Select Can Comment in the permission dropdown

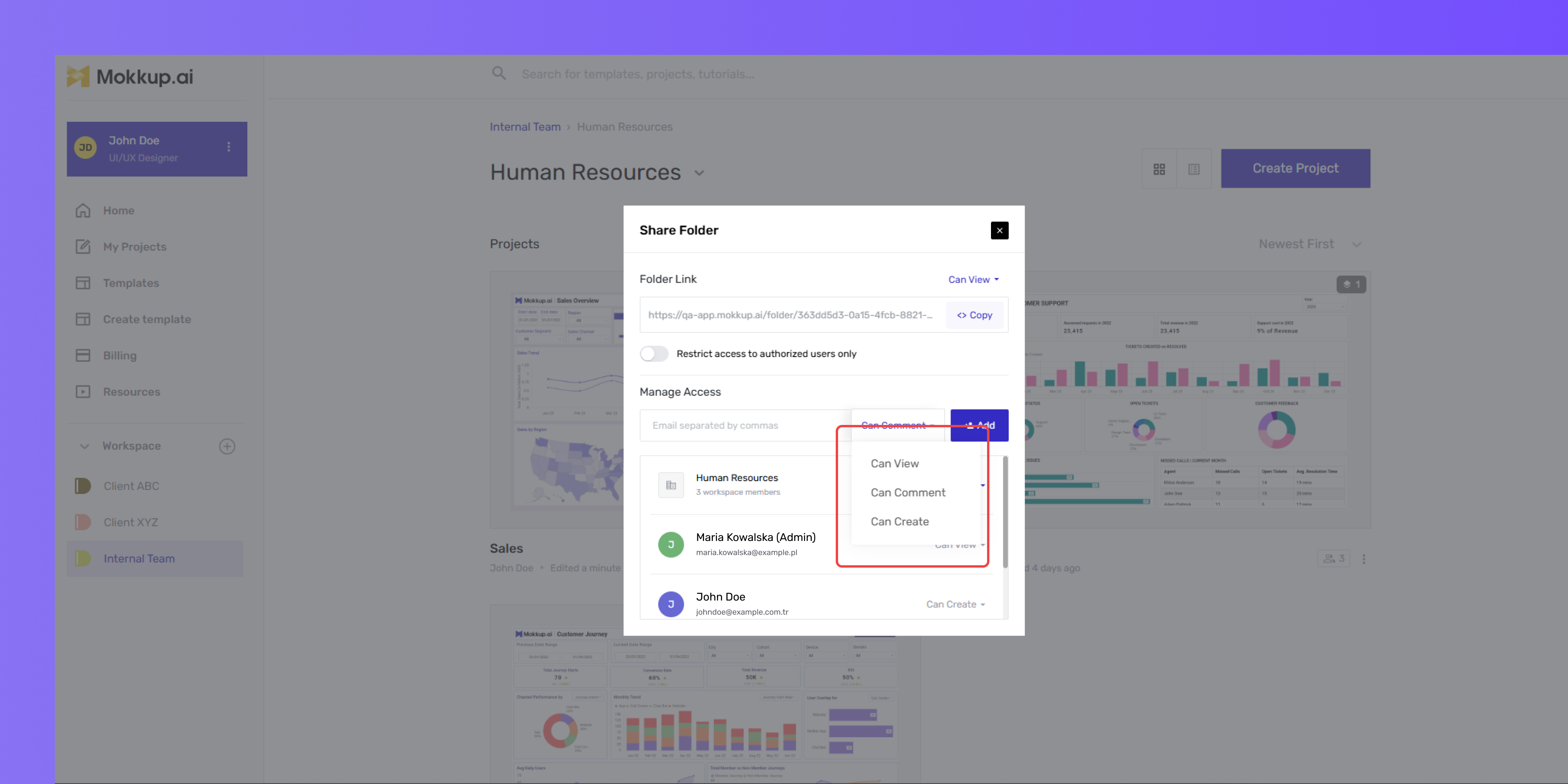coord(907,492)
